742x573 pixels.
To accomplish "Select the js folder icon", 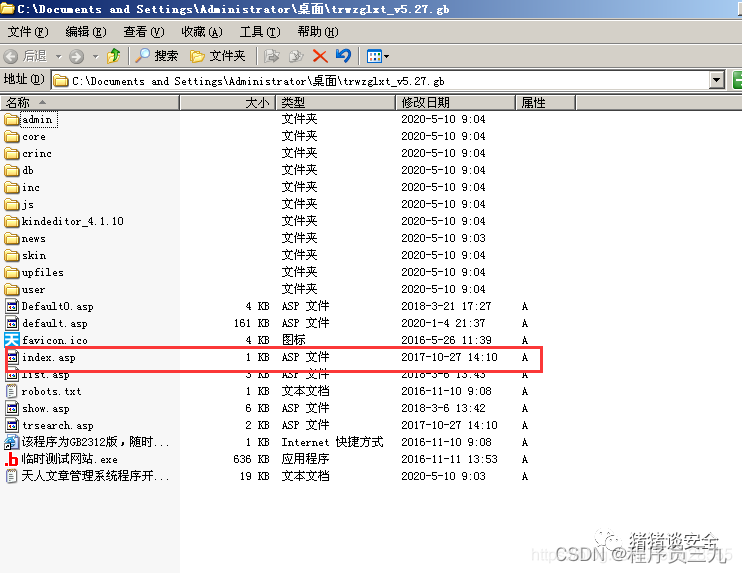I will coord(12,204).
